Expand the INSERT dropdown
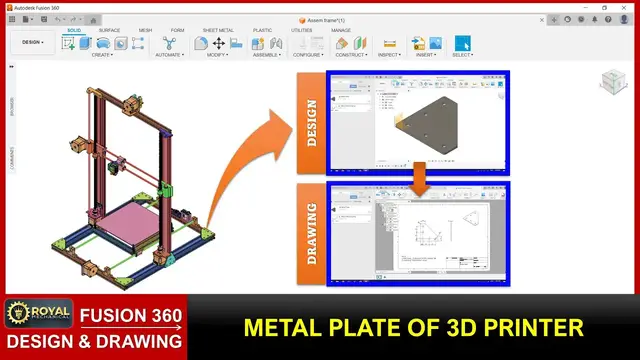 tap(426, 55)
